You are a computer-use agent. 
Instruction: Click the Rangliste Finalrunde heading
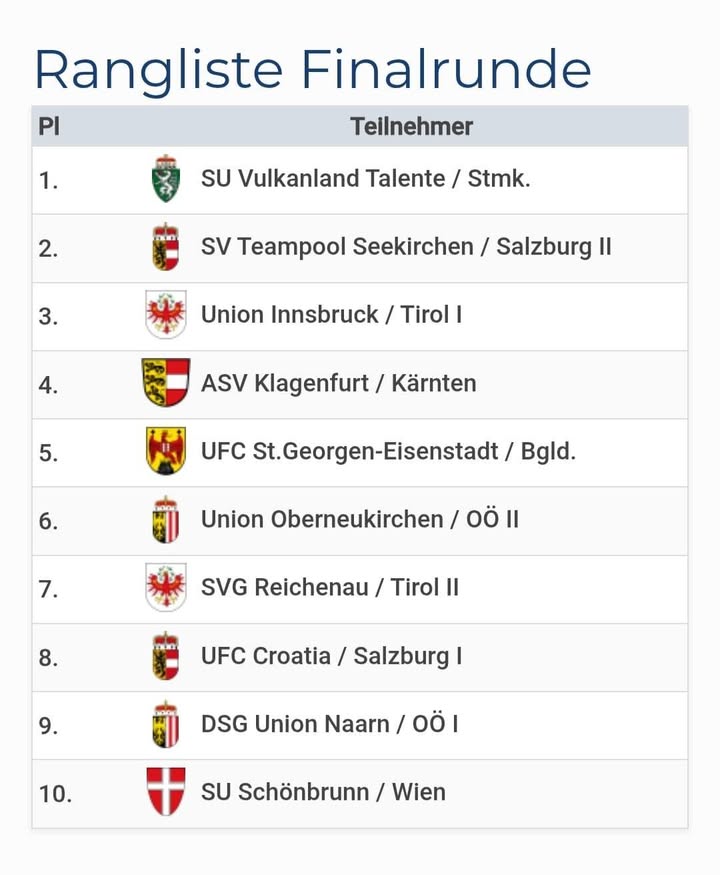[x=312, y=68]
